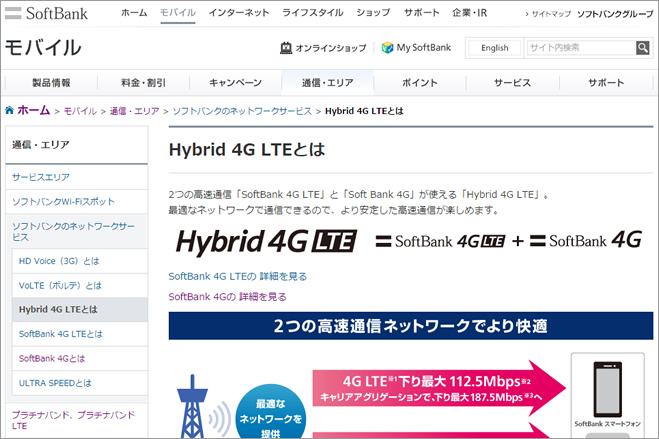This screenshot has width=659, height=439.
Task: Open the モバイル top menu
Action: click(x=178, y=13)
